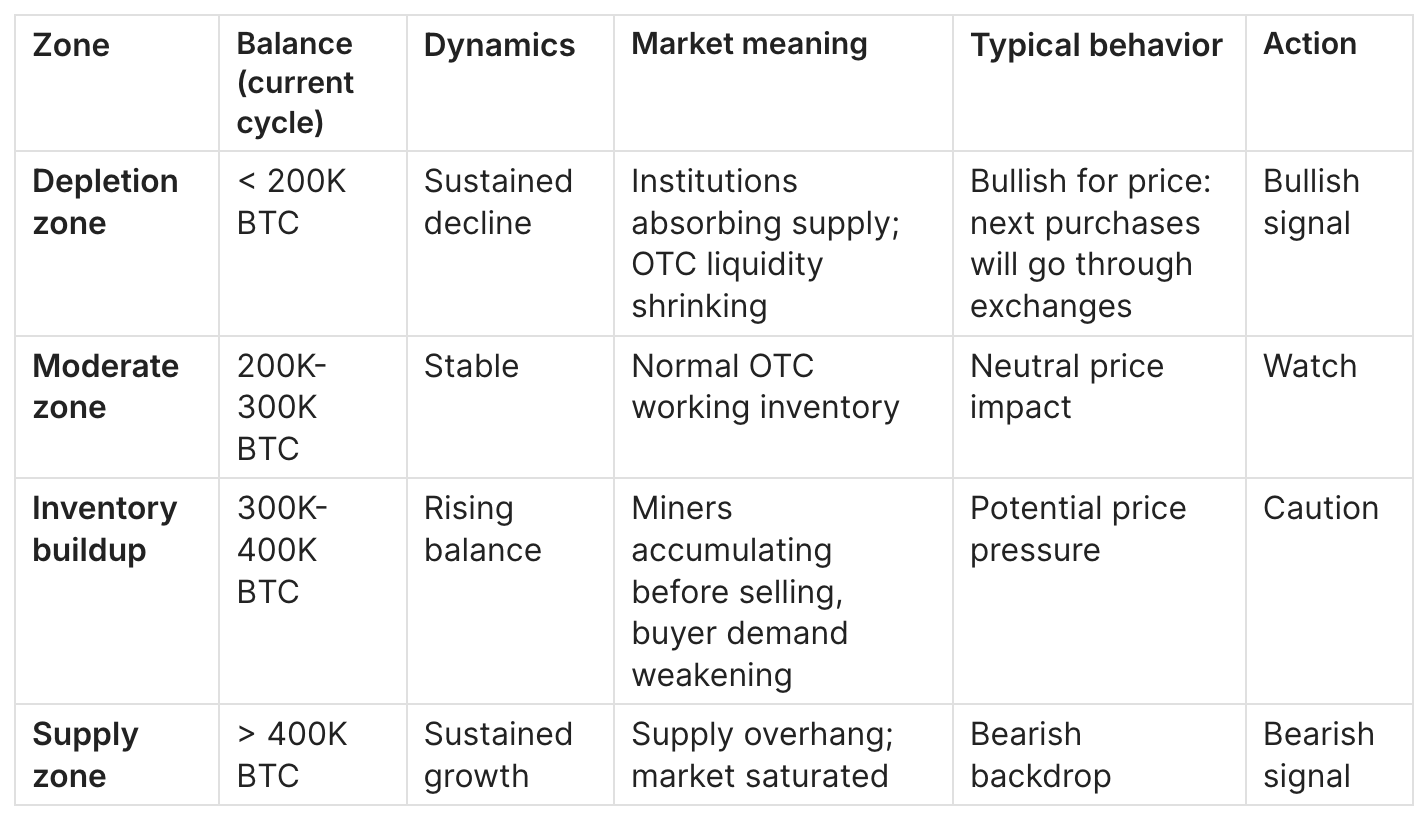Select the "Balance (current cycle)" header cell
Screen dimensions: 1424x814
[x=295, y=83]
